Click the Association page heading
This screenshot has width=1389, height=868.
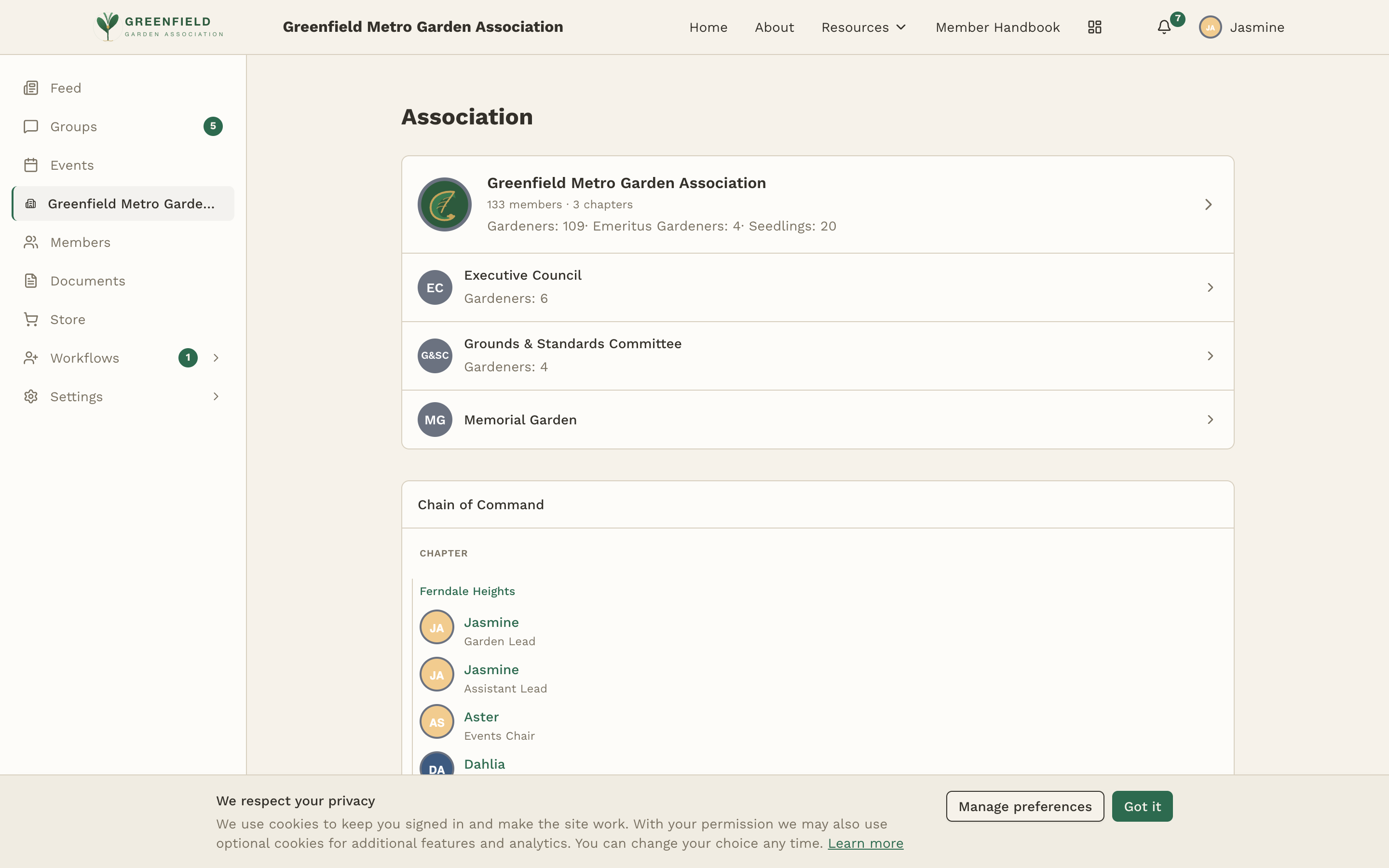click(467, 117)
